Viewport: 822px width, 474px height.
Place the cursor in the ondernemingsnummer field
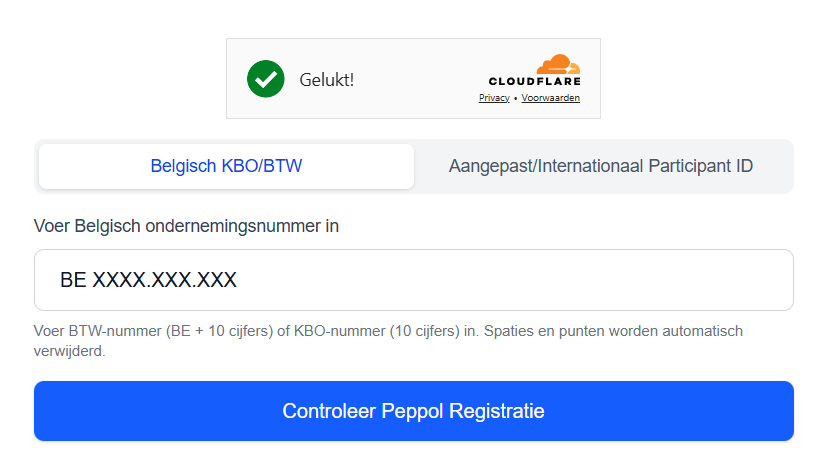point(413,280)
